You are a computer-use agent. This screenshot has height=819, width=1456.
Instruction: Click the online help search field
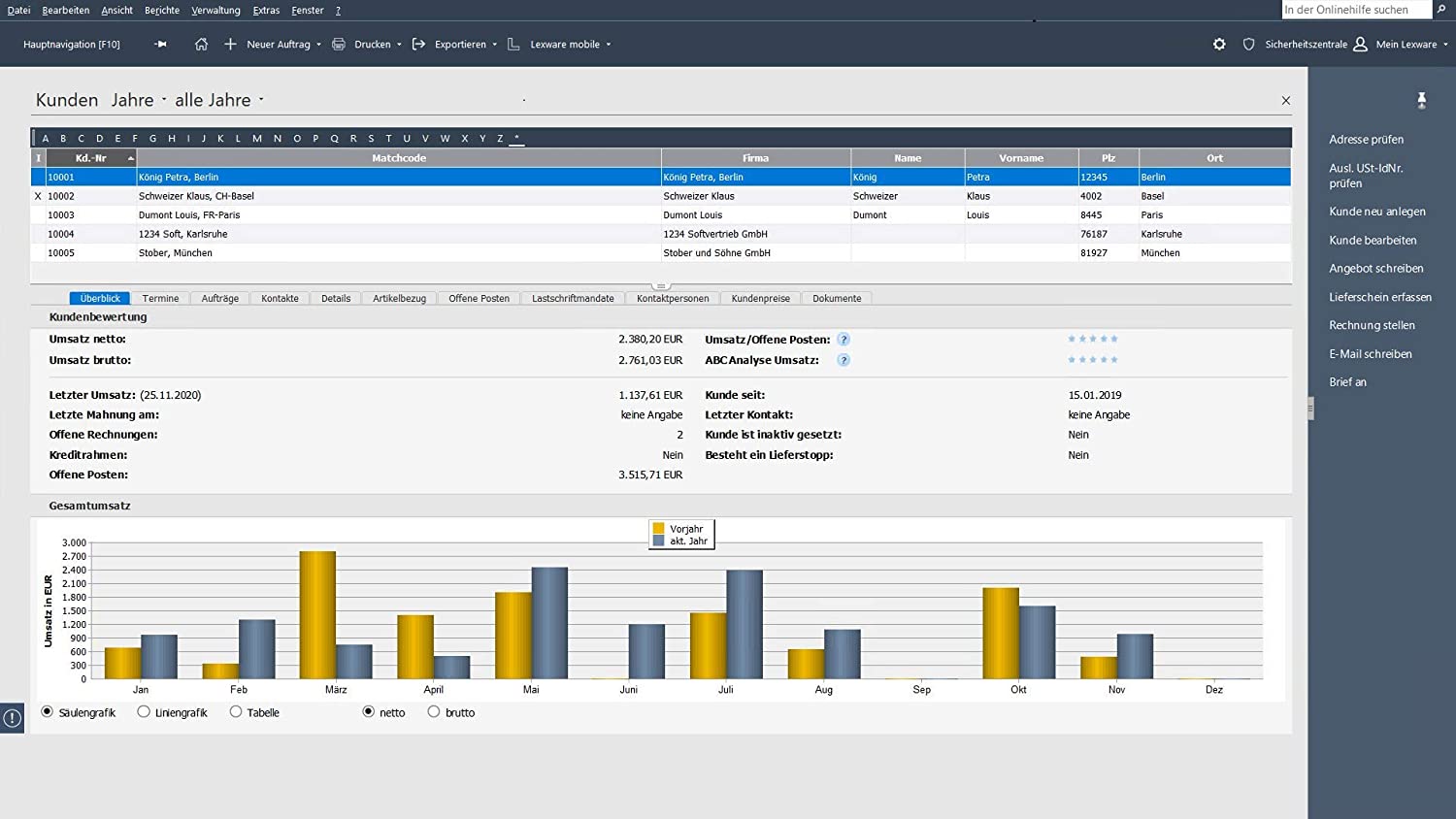(1355, 10)
